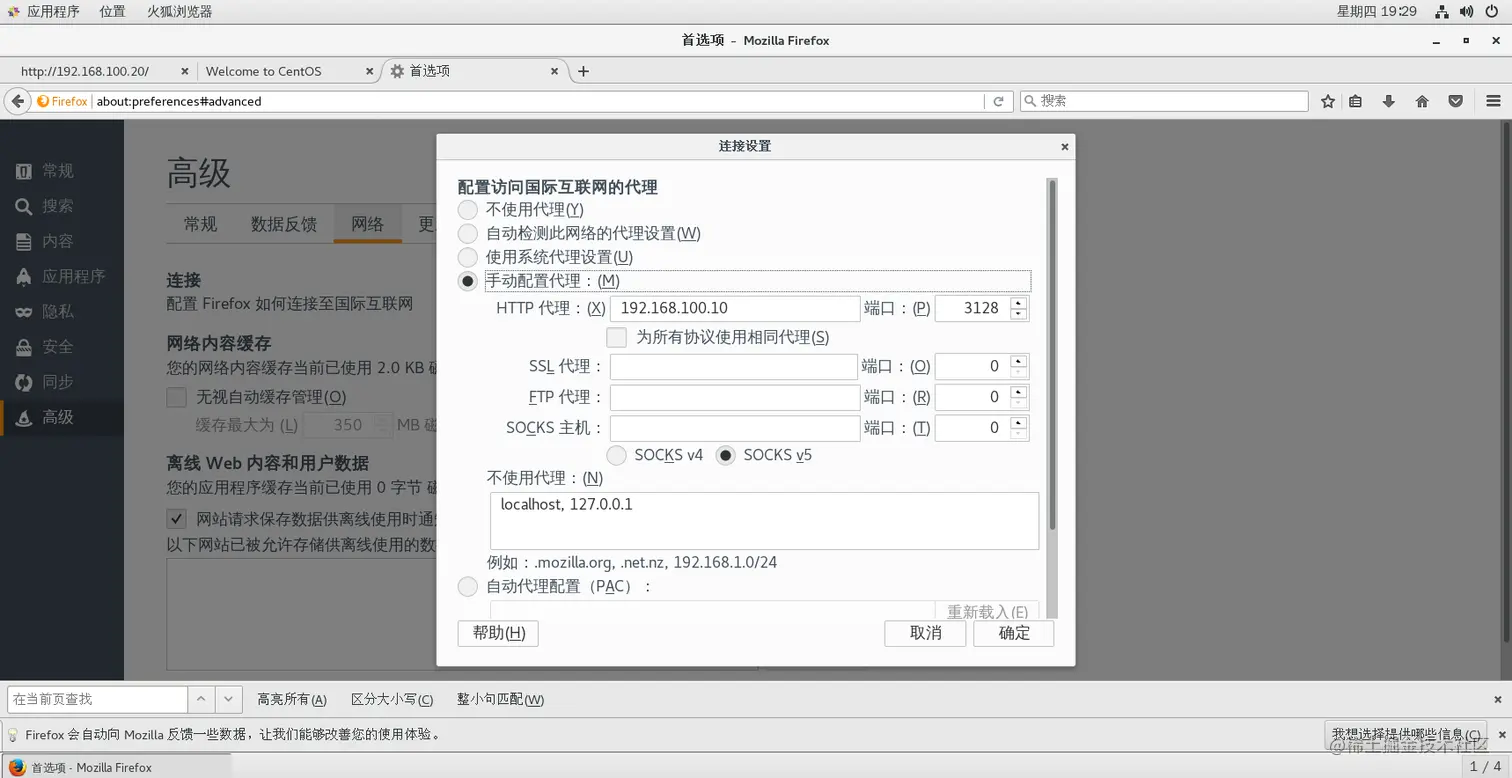This screenshot has height=778, width=1512.
Task: Select 自动检测此网络的代理设置 radio option
Action: tap(467, 233)
